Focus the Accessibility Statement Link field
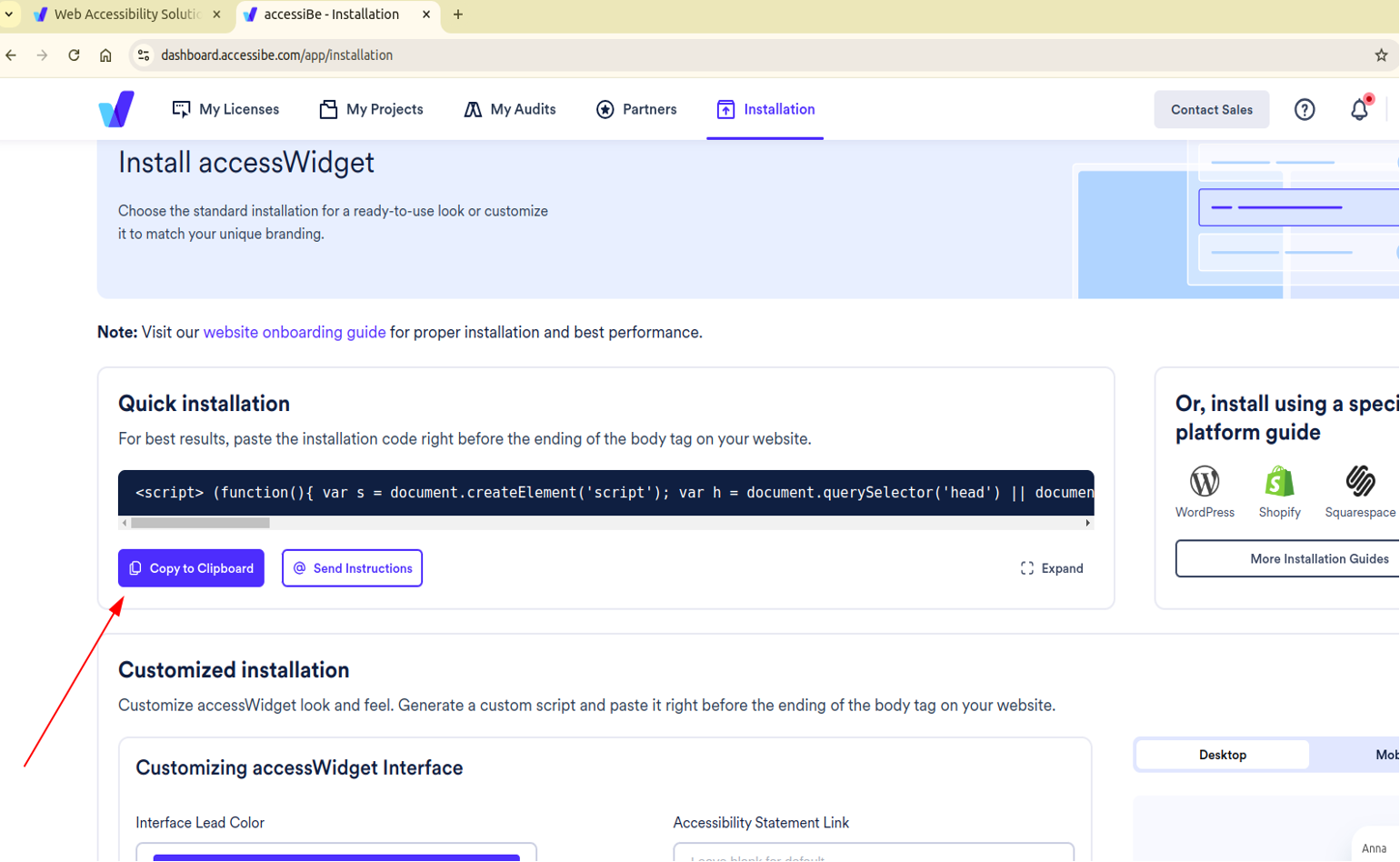The image size is (1400, 862). (x=874, y=853)
